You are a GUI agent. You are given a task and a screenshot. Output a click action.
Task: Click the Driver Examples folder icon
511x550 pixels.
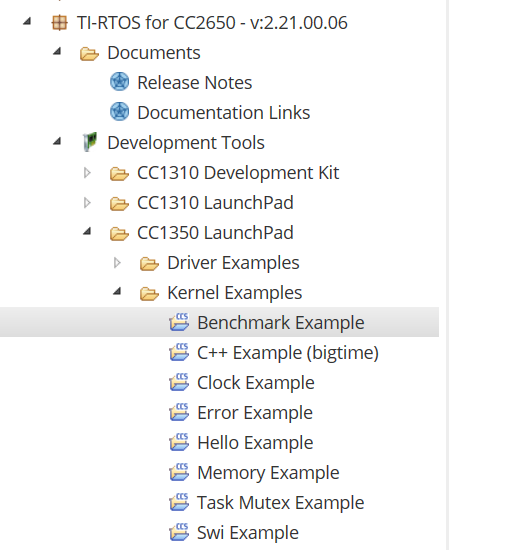coord(149,264)
